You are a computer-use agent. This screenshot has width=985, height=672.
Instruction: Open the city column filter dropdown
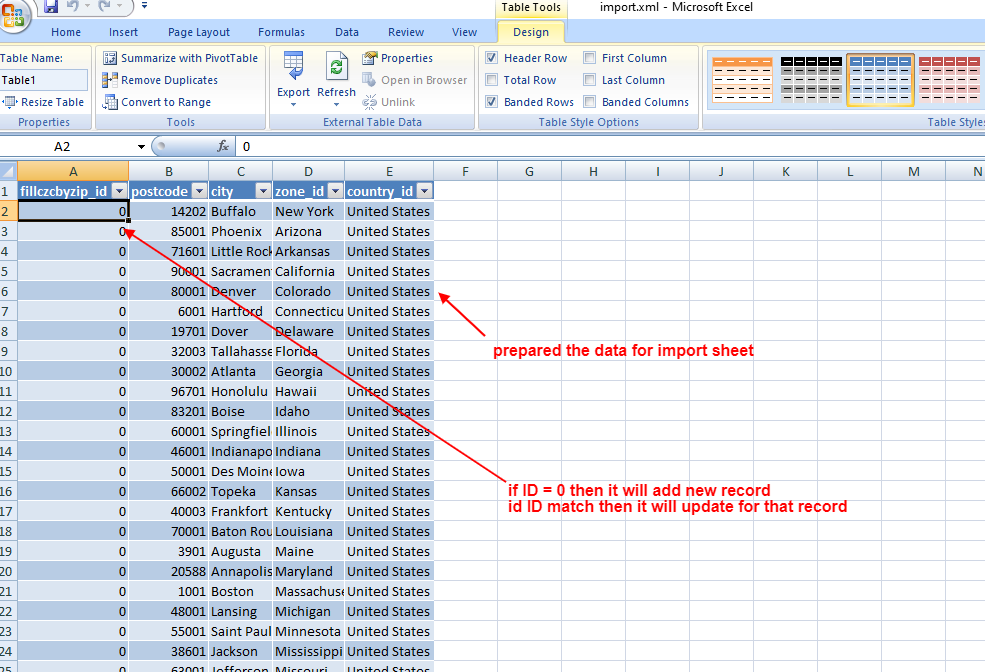263,191
